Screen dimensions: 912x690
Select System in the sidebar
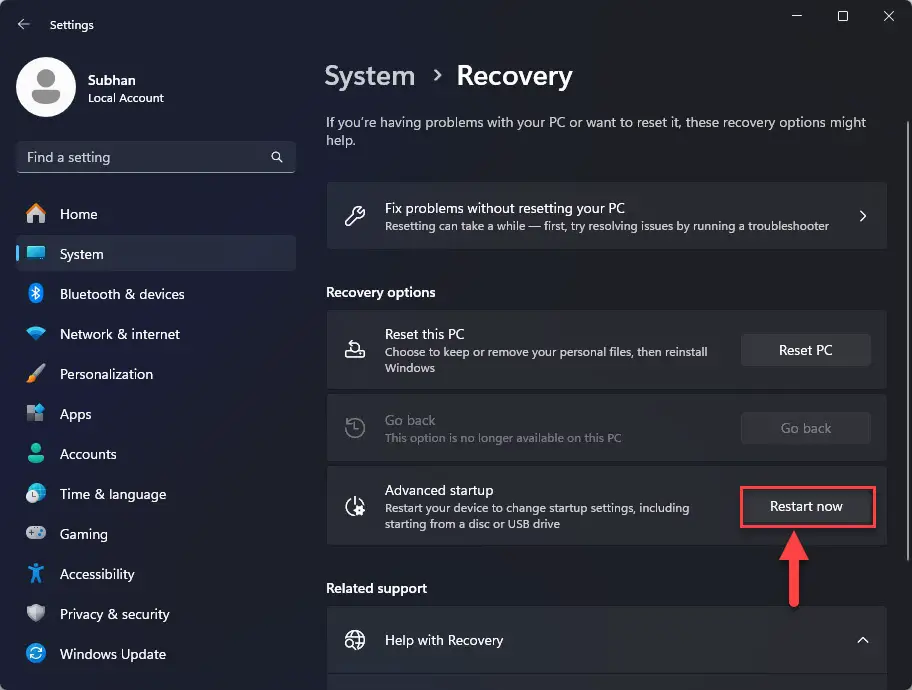83,254
